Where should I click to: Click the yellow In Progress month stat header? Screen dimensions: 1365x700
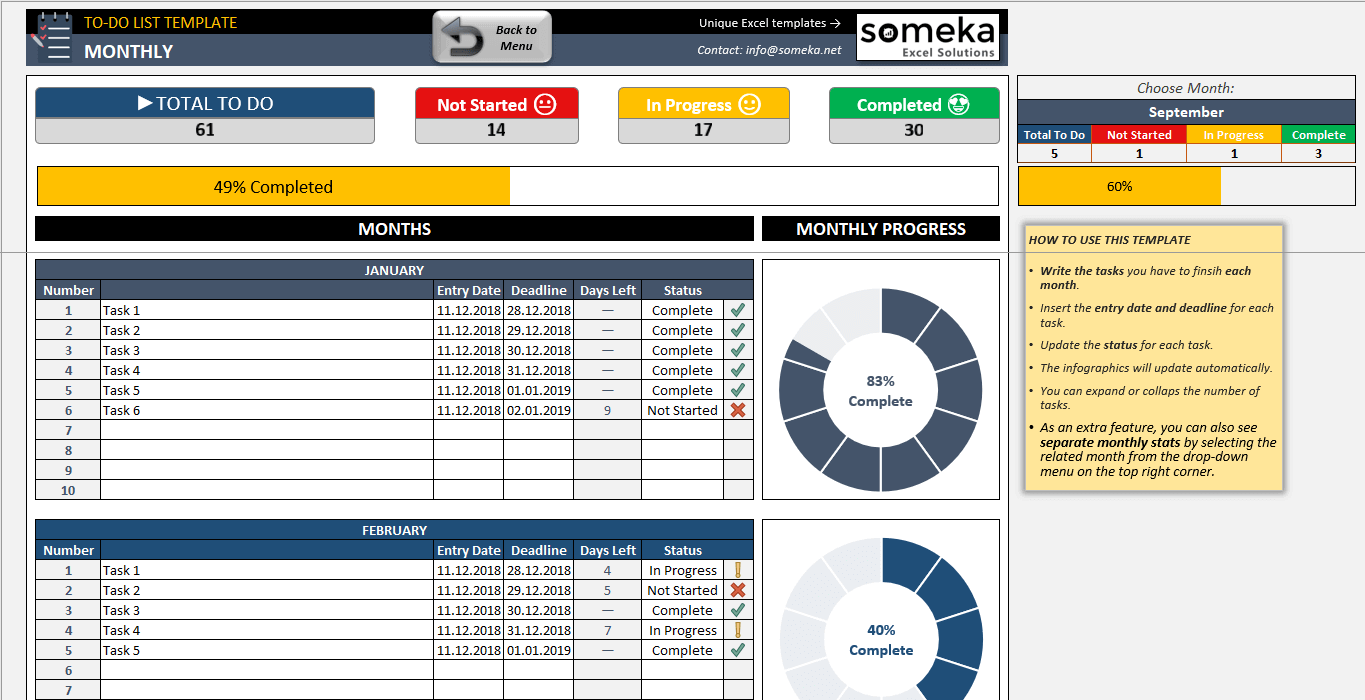1233,135
